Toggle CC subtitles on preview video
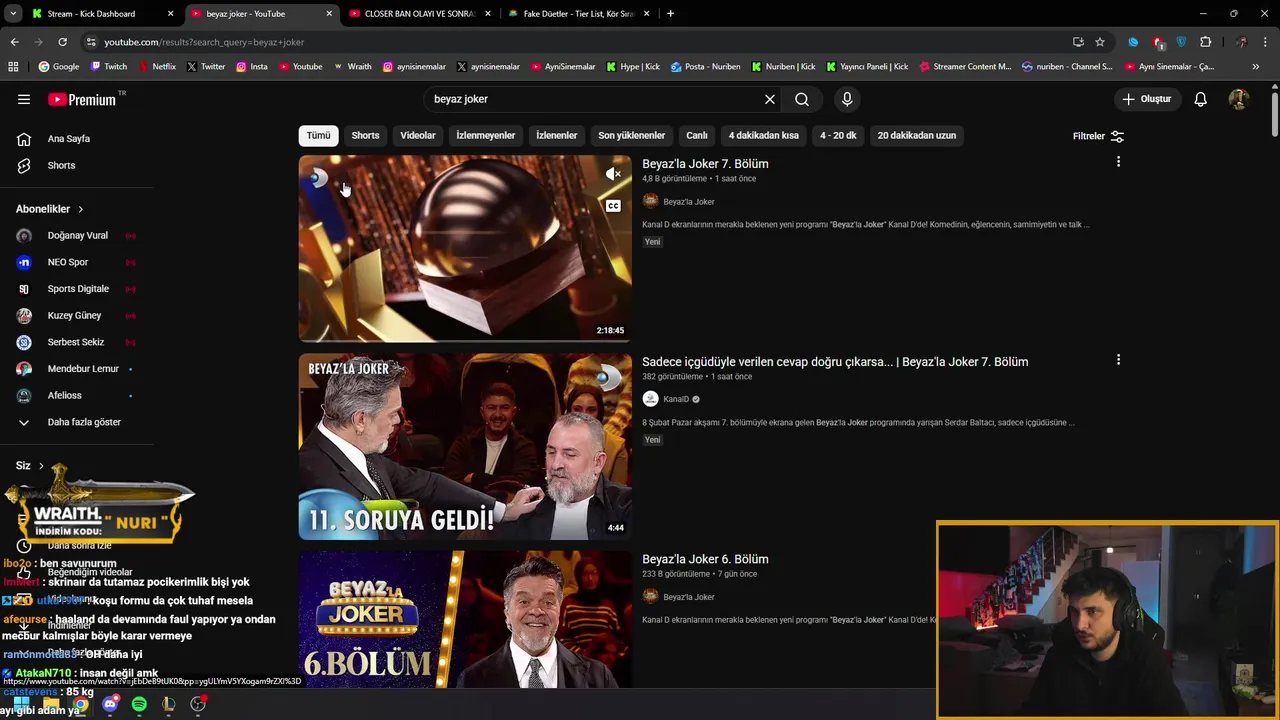 tap(613, 206)
